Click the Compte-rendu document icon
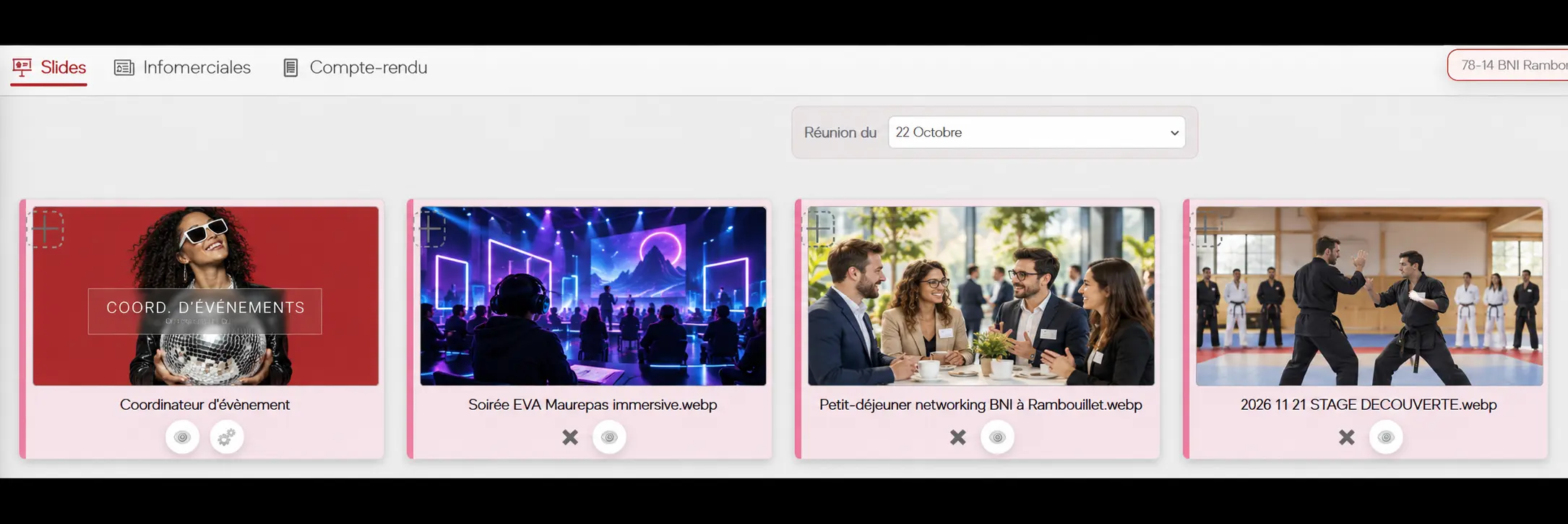This screenshot has width=1568, height=524. 290,68
